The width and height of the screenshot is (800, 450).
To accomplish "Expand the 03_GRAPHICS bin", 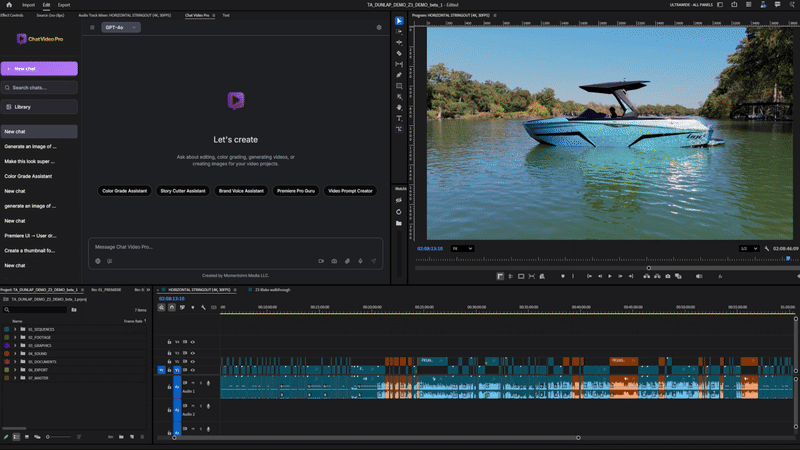I will coord(15,346).
